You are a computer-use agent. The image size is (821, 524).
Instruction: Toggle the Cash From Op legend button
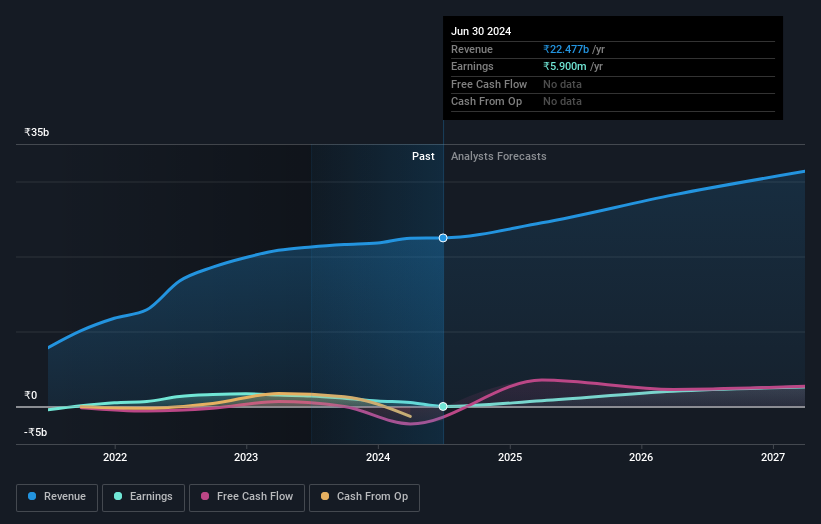[x=364, y=497]
